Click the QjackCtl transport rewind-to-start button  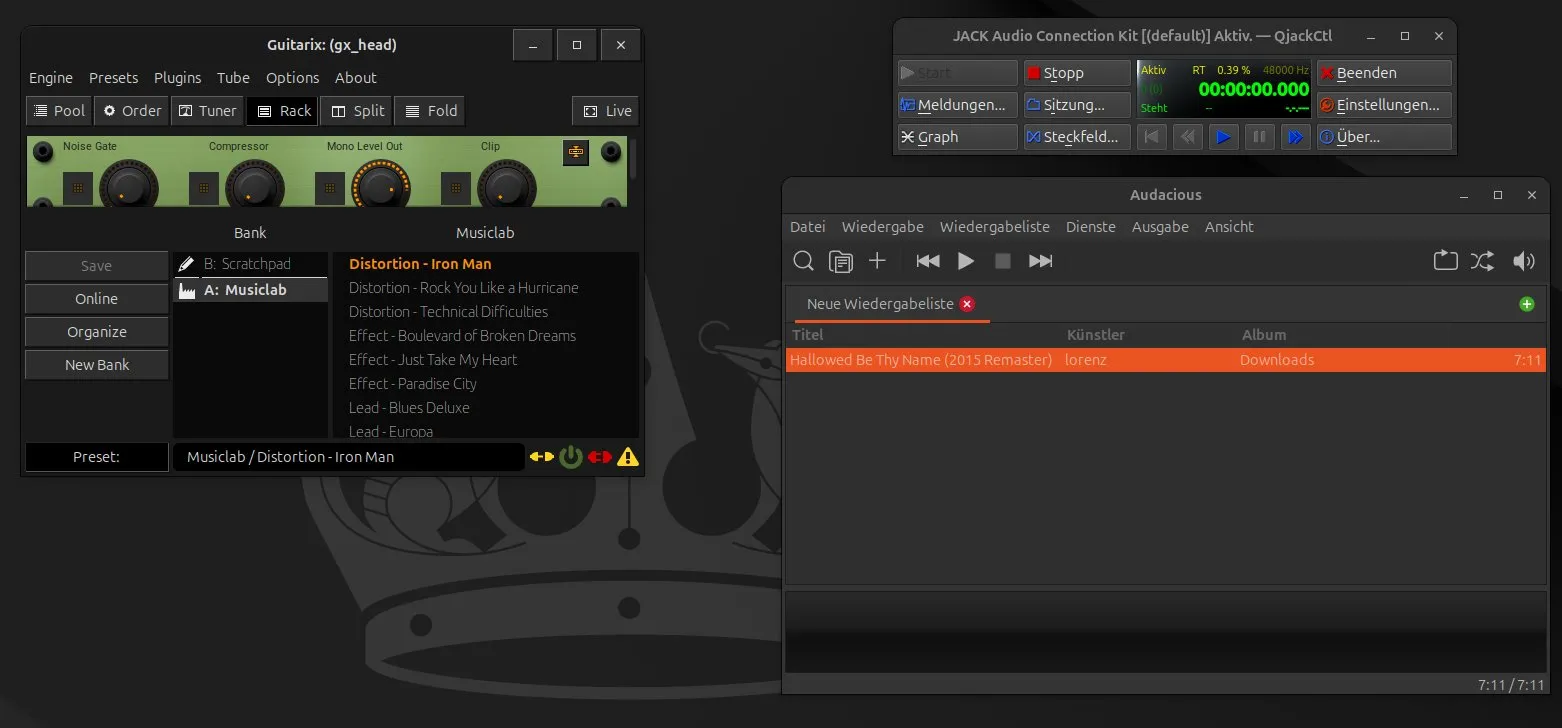(x=1152, y=137)
